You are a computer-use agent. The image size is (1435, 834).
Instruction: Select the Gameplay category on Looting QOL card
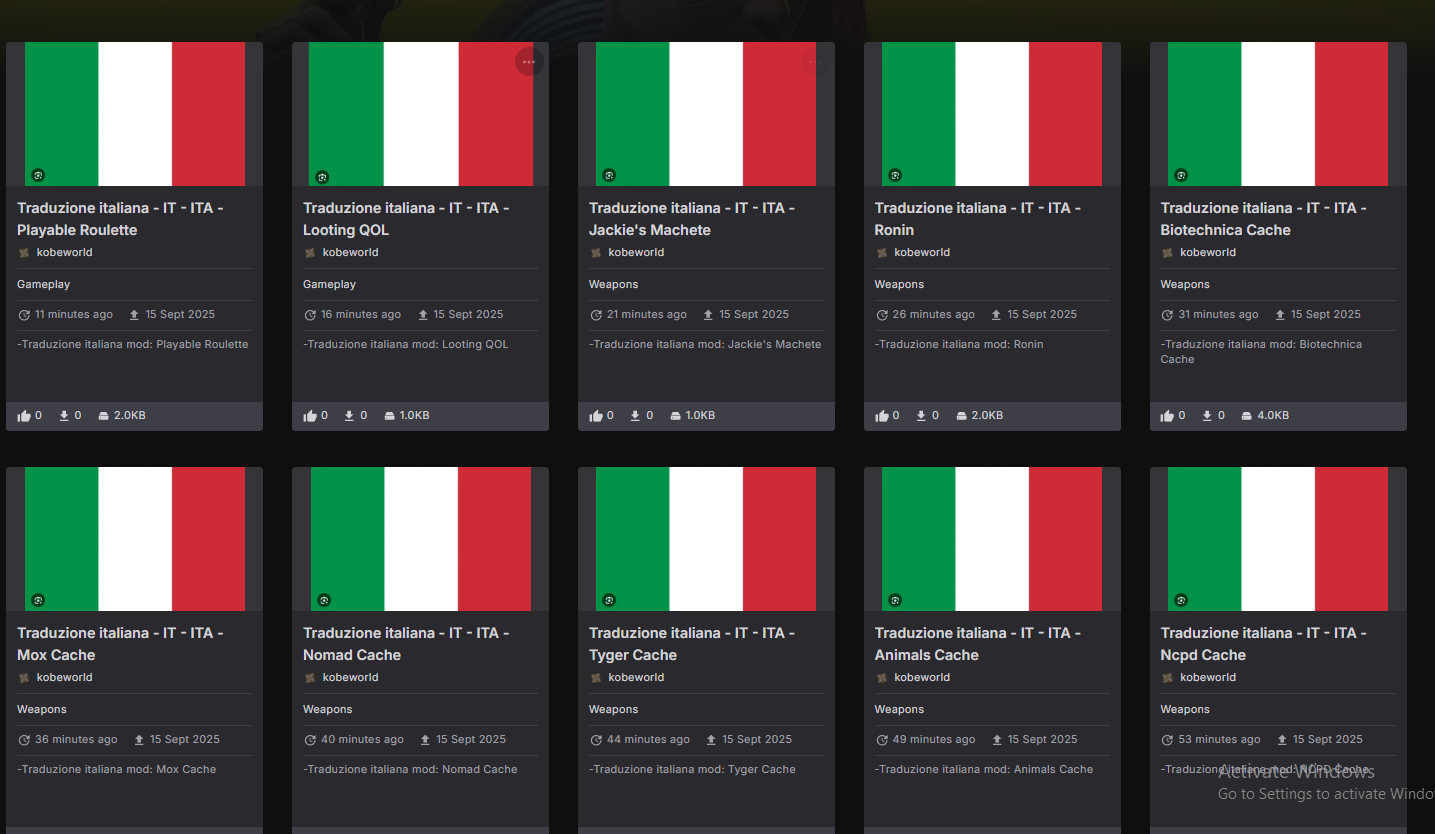(x=329, y=285)
